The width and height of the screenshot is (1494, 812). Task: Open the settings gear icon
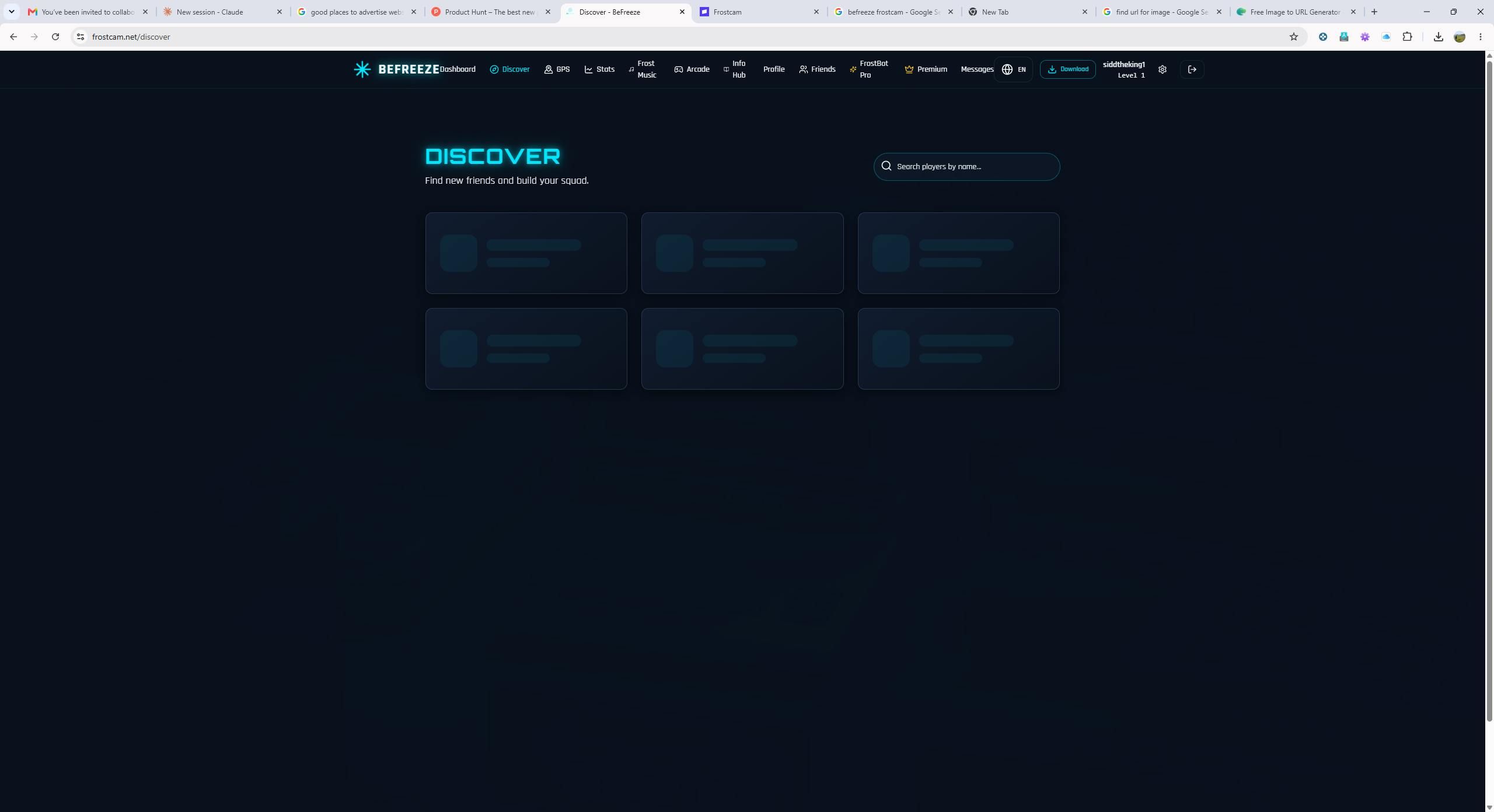pyautogui.click(x=1162, y=69)
